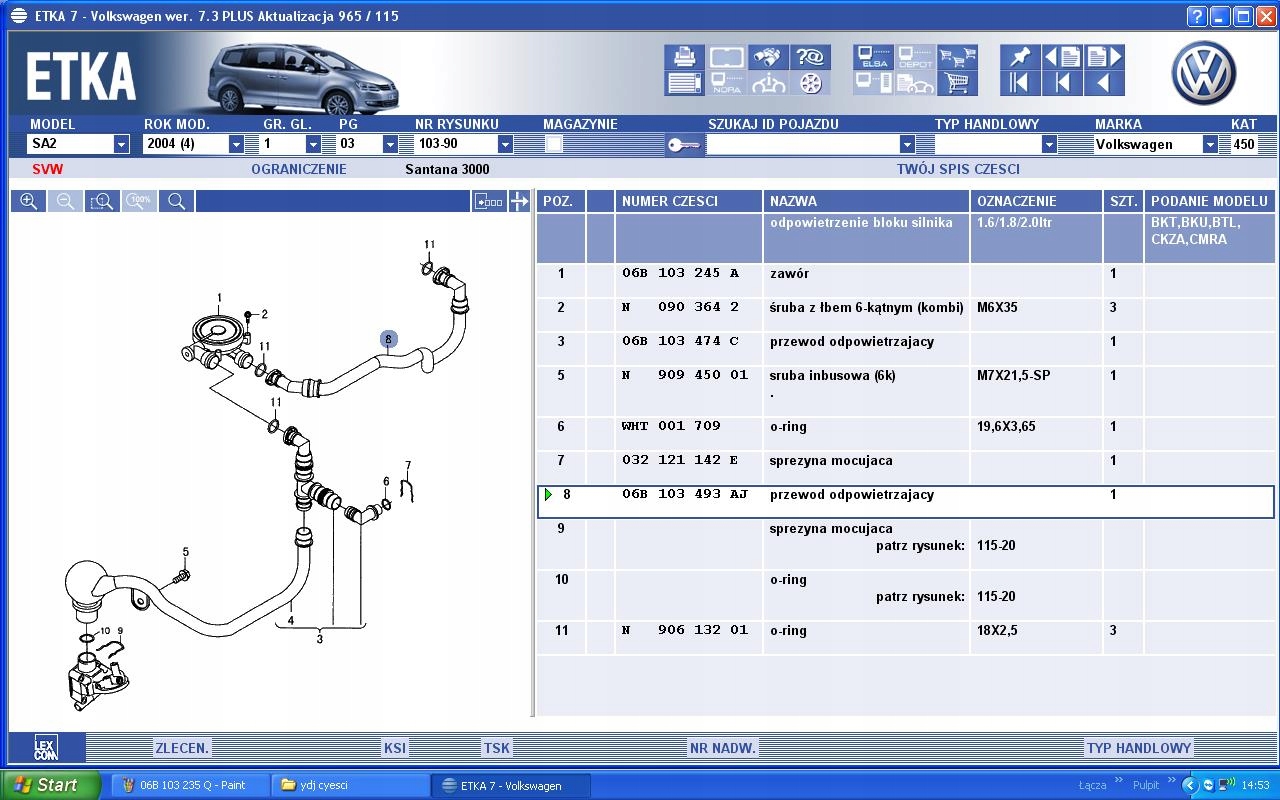Open the TYP HANDLOWY dropdown
The image size is (1280, 800).
point(1049,144)
